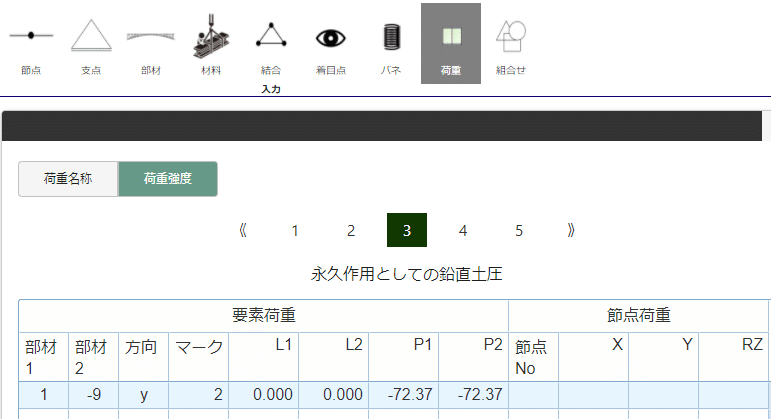Click the empty X cell in first row
The image size is (771, 419).
pos(593,394)
